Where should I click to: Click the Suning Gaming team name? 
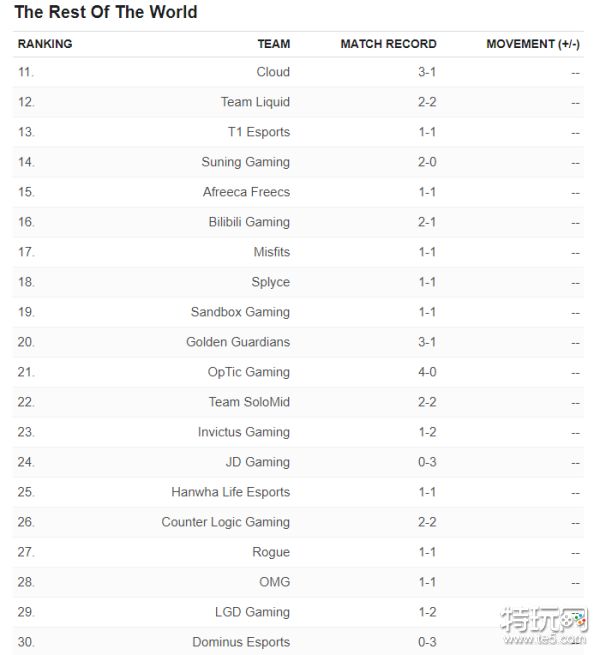point(245,162)
